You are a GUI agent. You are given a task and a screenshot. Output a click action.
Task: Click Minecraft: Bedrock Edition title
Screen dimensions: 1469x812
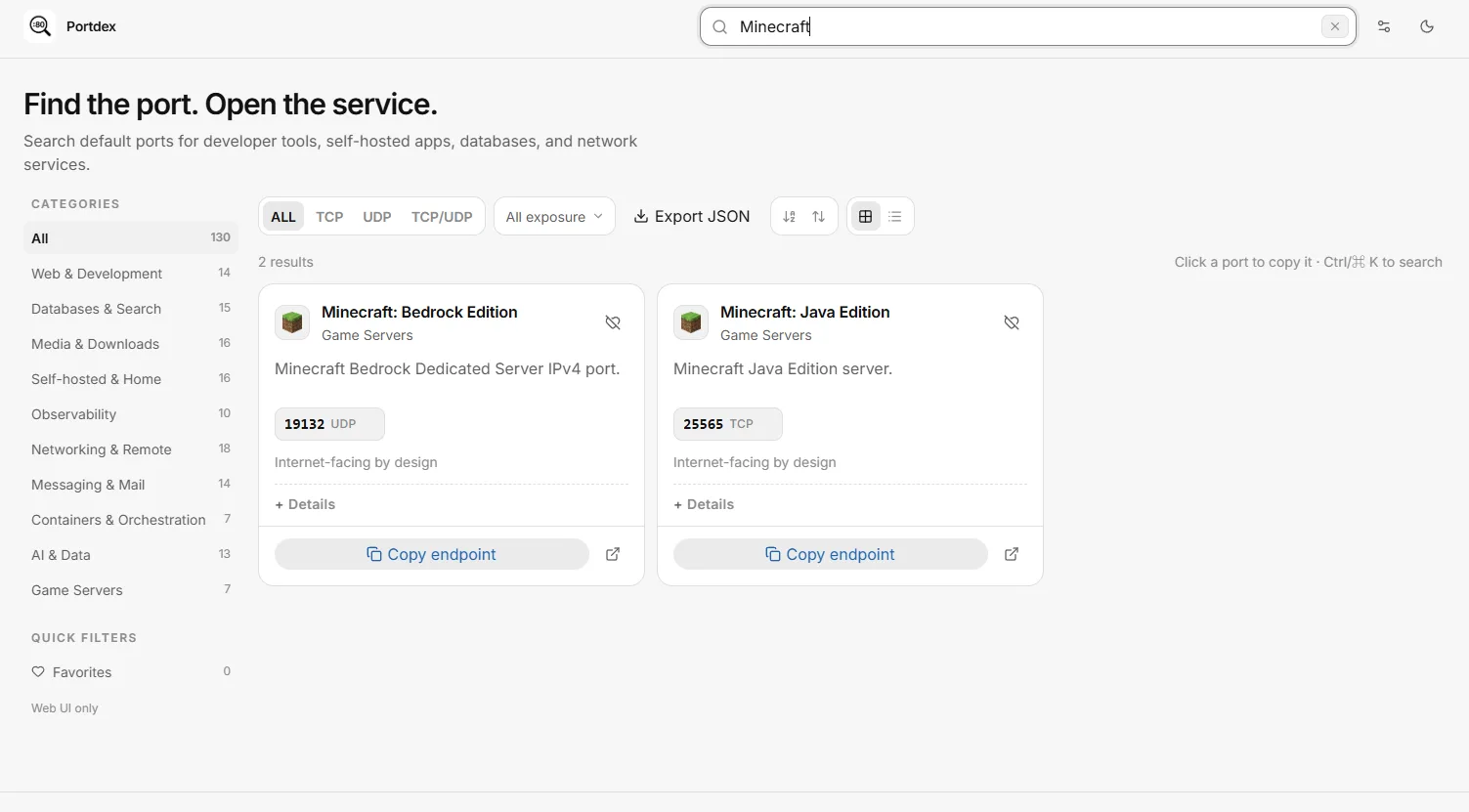[419, 312]
